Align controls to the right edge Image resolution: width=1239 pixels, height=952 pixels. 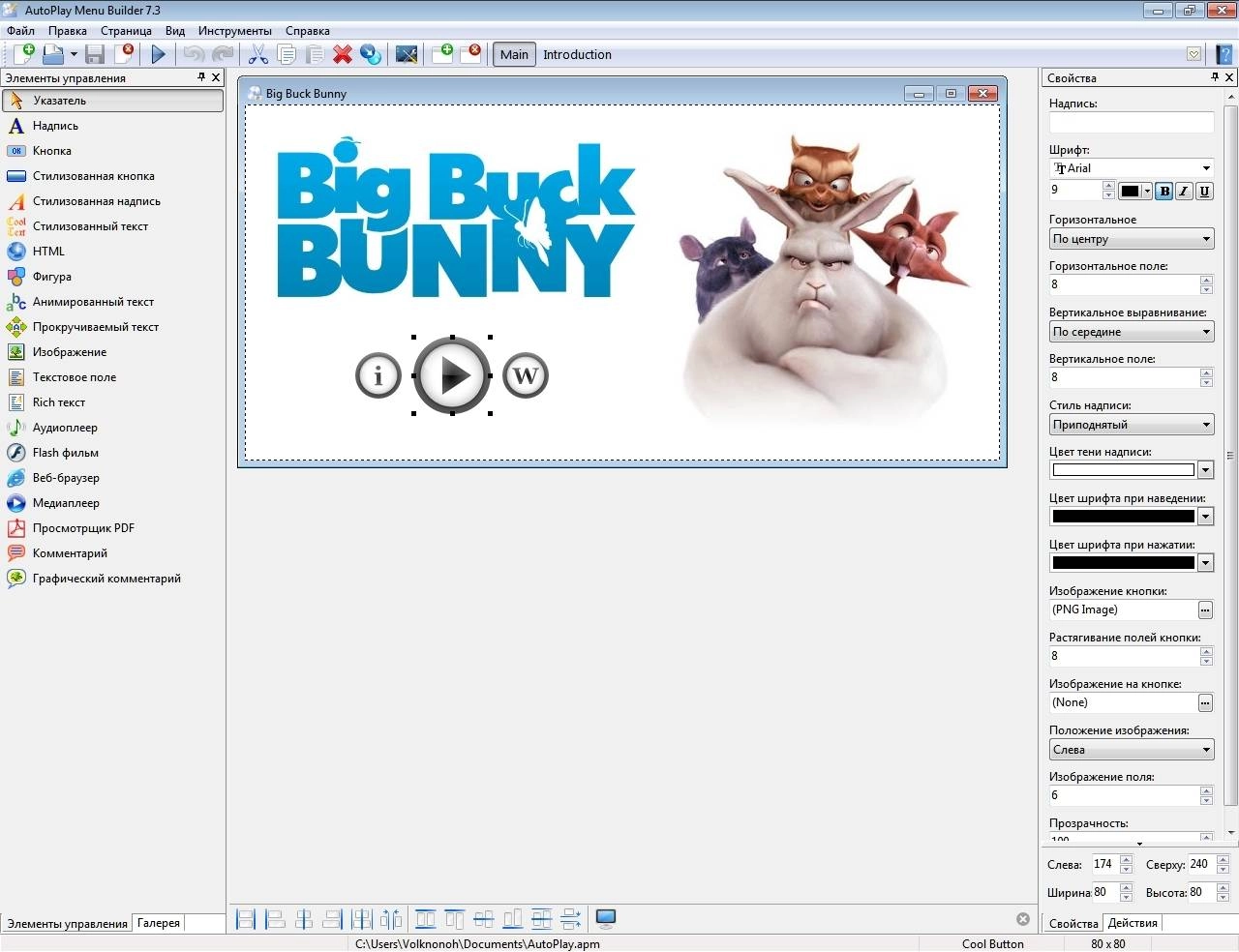[x=333, y=919]
